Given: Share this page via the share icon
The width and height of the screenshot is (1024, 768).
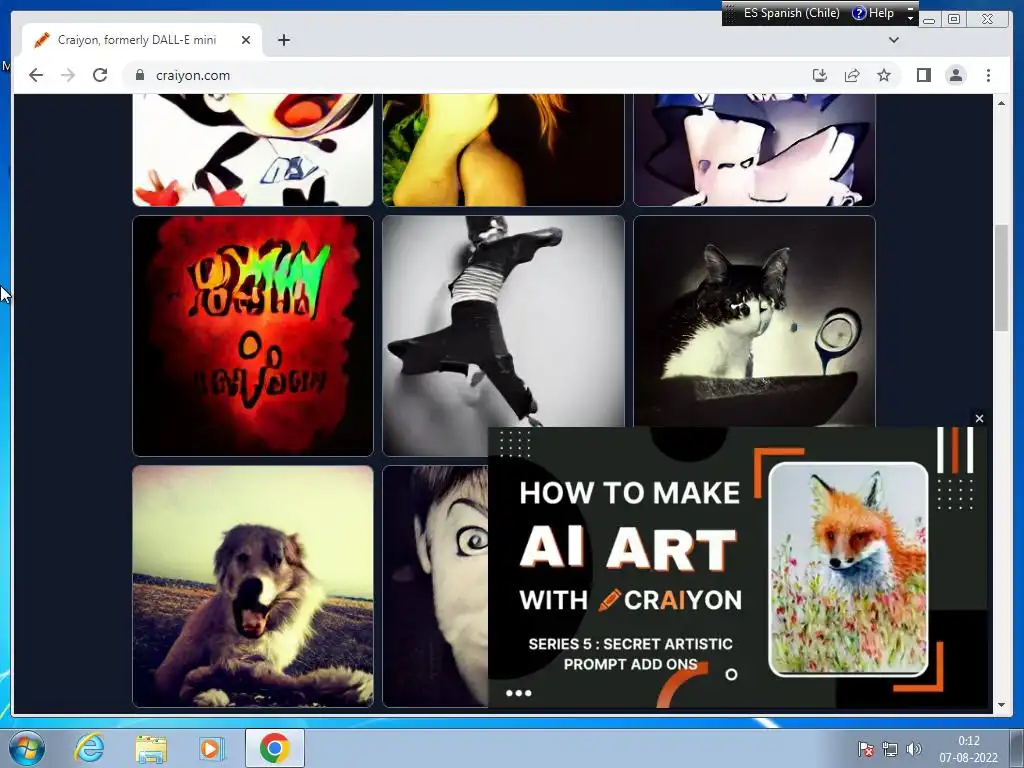Looking at the screenshot, I should click(852, 75).
